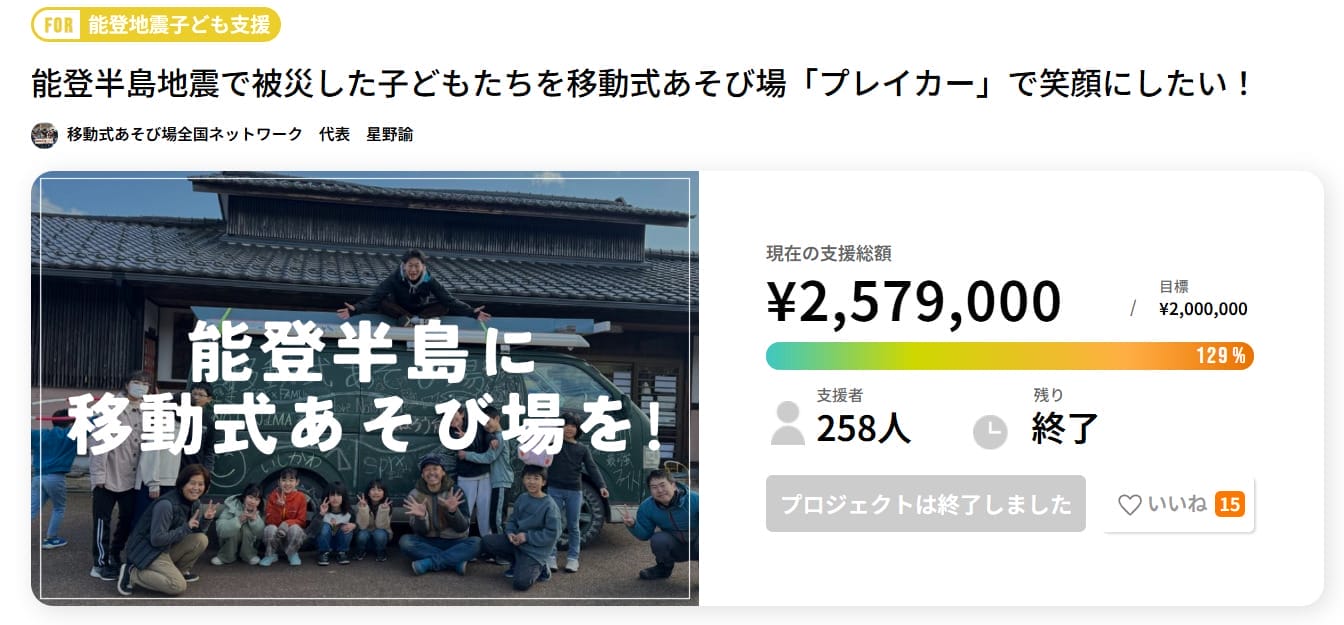The image size is (1344, 625).
Task: Click the organizer's round avatar icon
Action: (x=44, y=135)
